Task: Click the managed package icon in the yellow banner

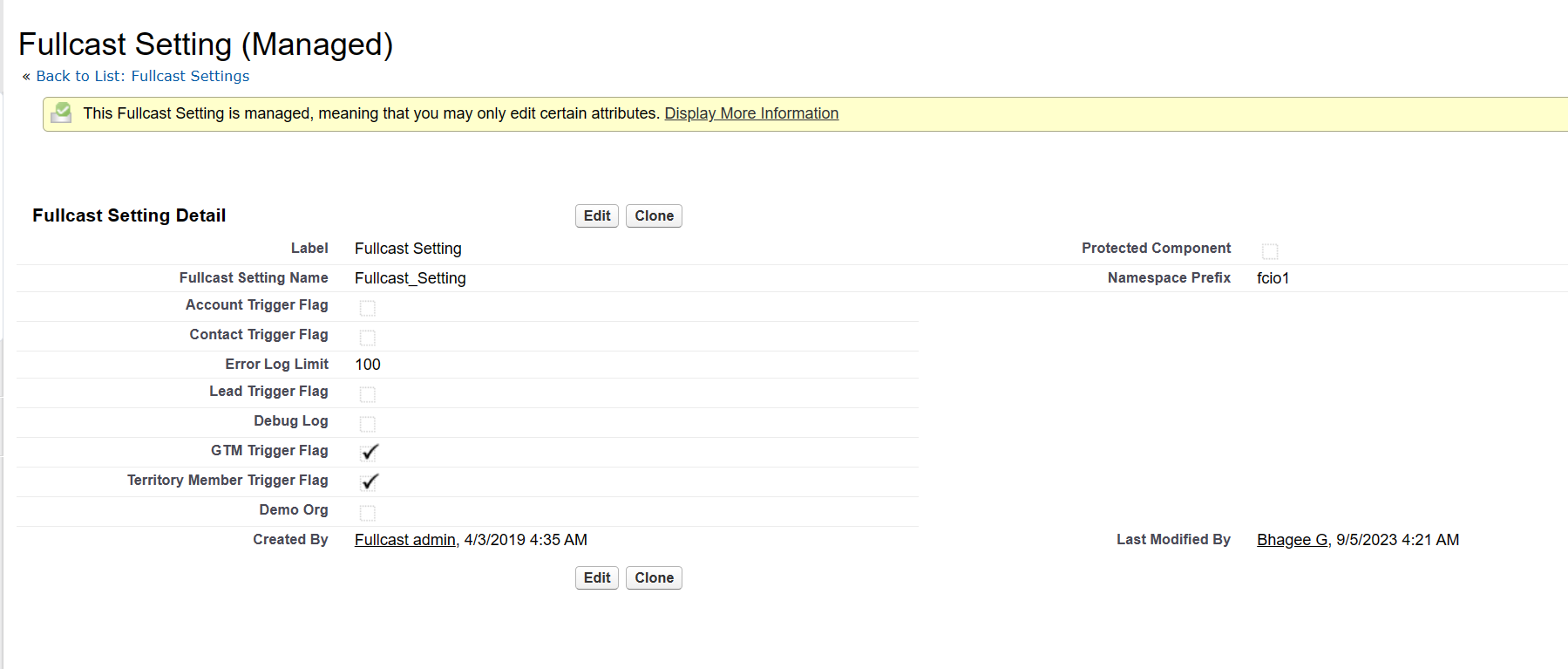Action: pyautogui.click(x=61, y=113)
